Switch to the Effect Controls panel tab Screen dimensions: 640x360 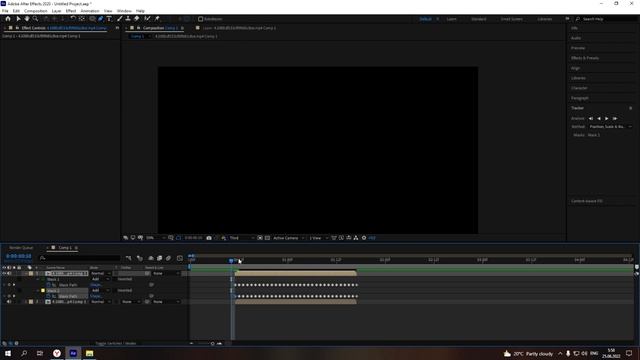click(x=64, y=28)
